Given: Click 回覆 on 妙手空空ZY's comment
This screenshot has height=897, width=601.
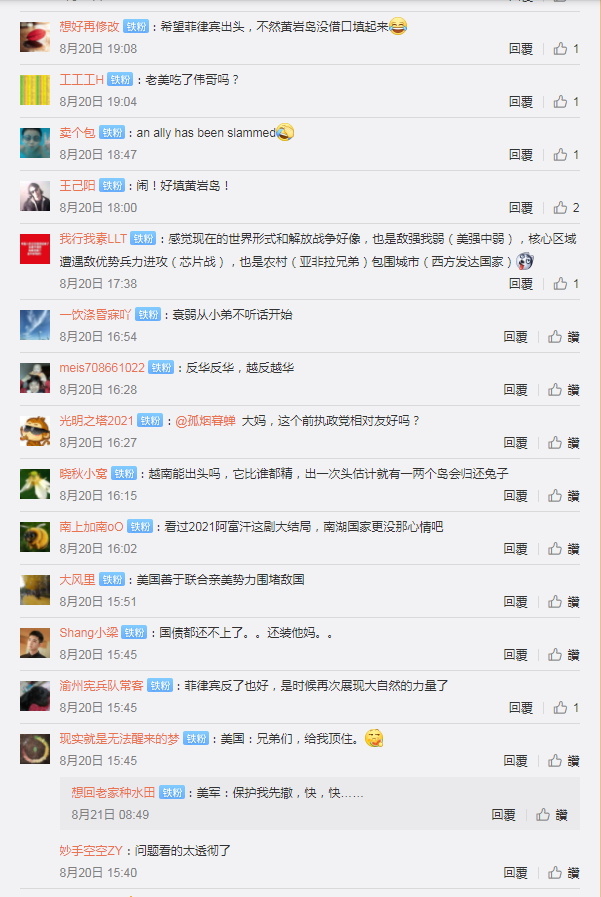Looking at the screenshot, I should click(x=515, y=872).
